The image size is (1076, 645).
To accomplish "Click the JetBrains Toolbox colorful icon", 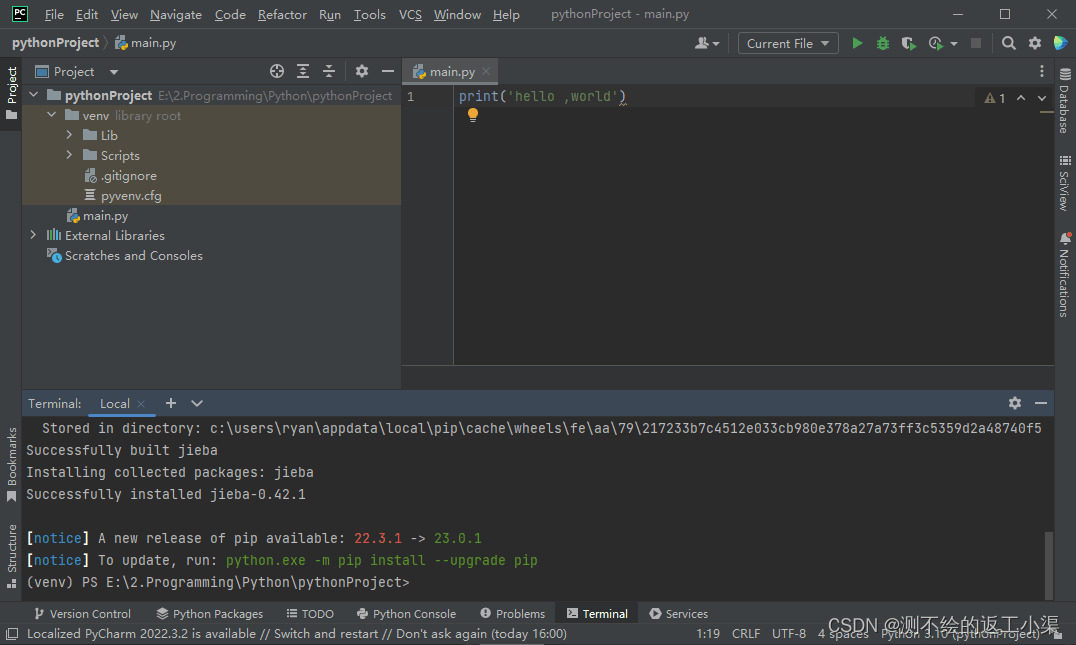I will 1060,43.
